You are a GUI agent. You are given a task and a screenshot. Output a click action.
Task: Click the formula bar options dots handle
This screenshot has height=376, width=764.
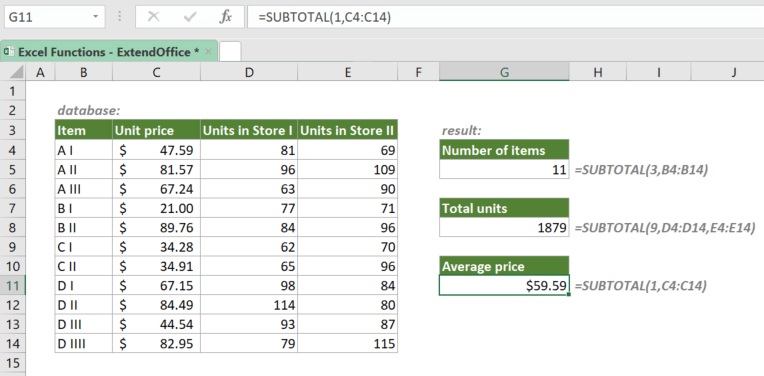tap(119, 17)
